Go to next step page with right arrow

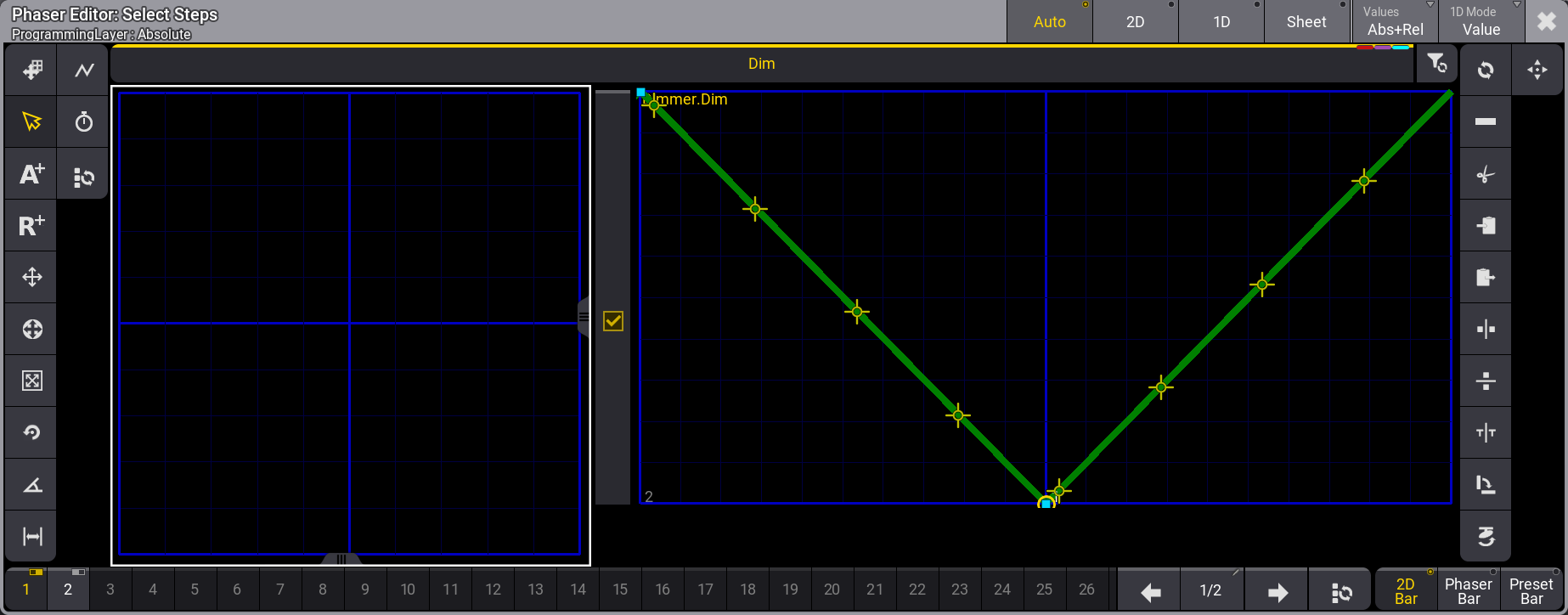1277,591
